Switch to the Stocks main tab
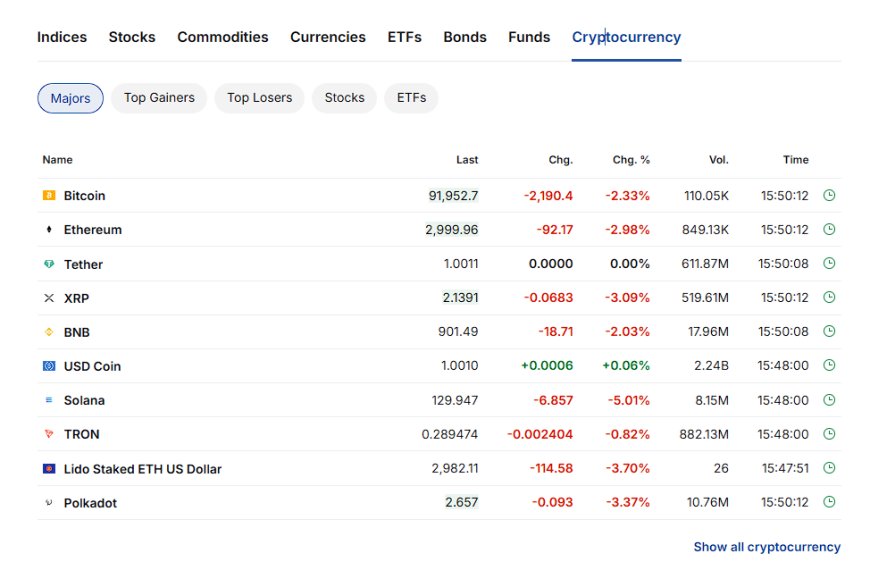Screen dimensions: 870x587 pyautogui.click(x=132, y=37)
